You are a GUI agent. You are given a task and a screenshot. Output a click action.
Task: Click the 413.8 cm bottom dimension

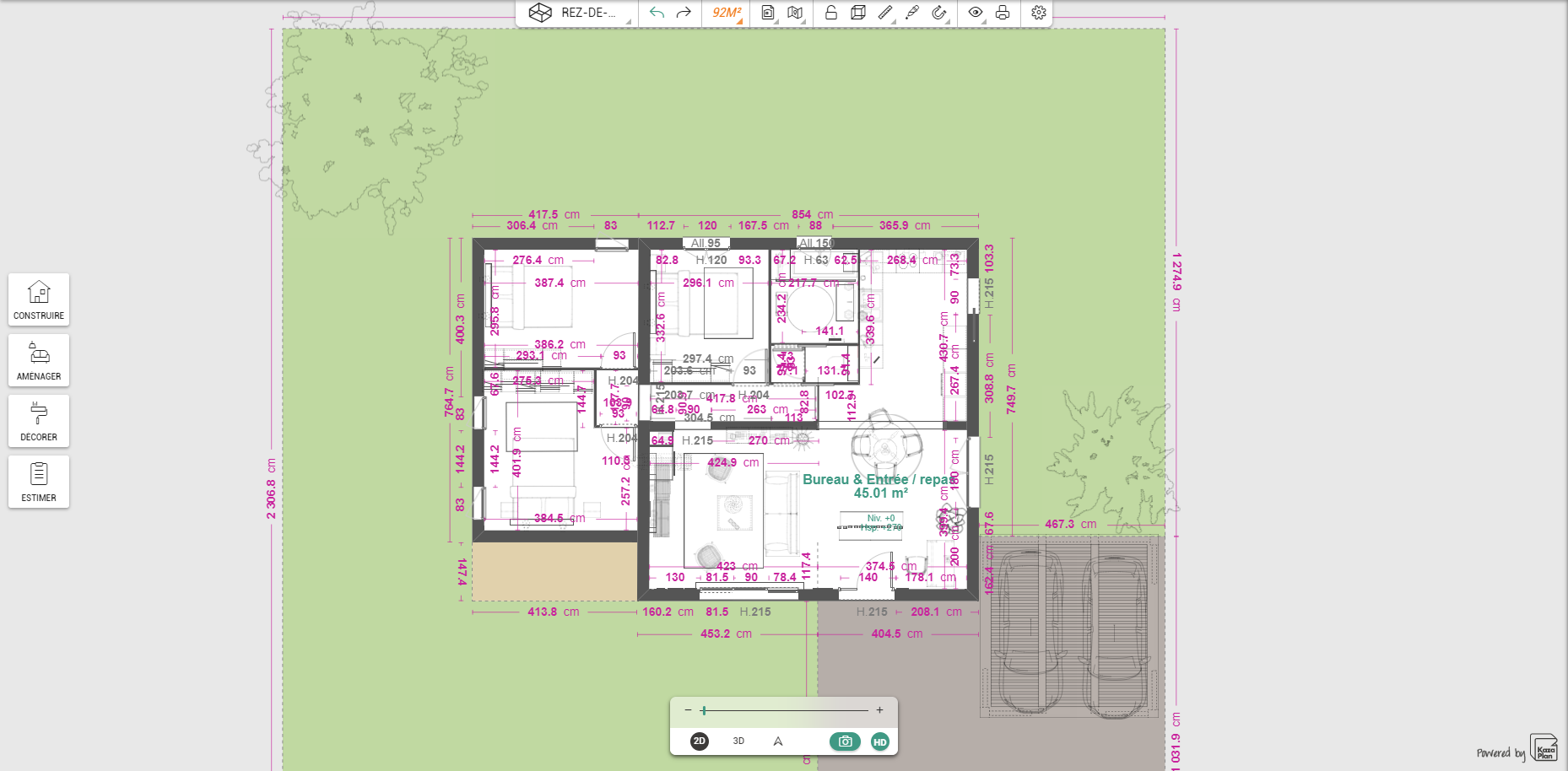(x=554, y=612)
